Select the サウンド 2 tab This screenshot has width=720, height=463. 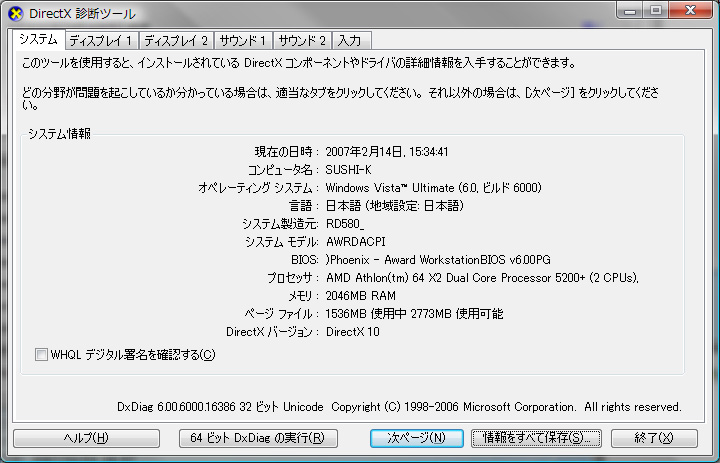303,41
